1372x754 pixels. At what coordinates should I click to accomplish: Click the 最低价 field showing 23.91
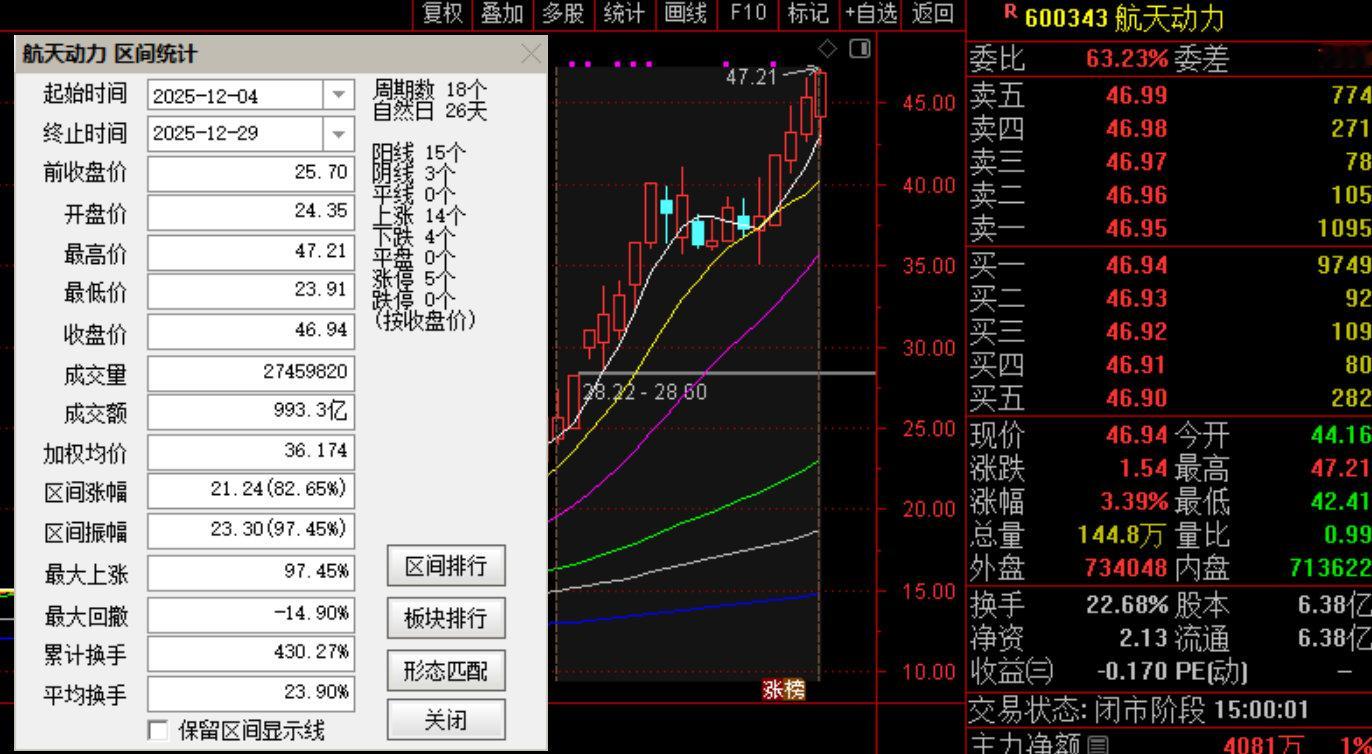click(251, 291)
